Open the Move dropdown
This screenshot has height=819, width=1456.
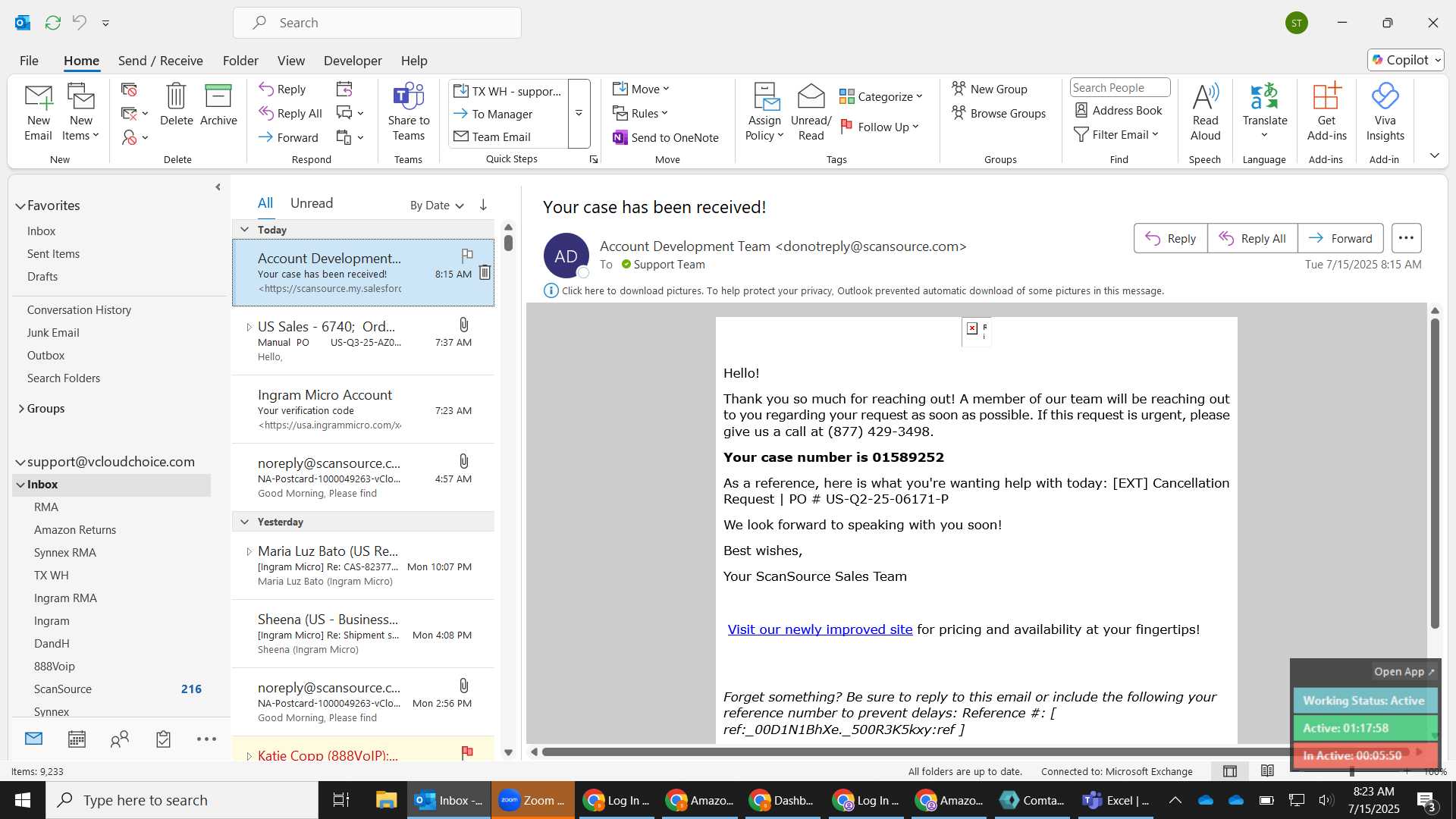point(641,89)
